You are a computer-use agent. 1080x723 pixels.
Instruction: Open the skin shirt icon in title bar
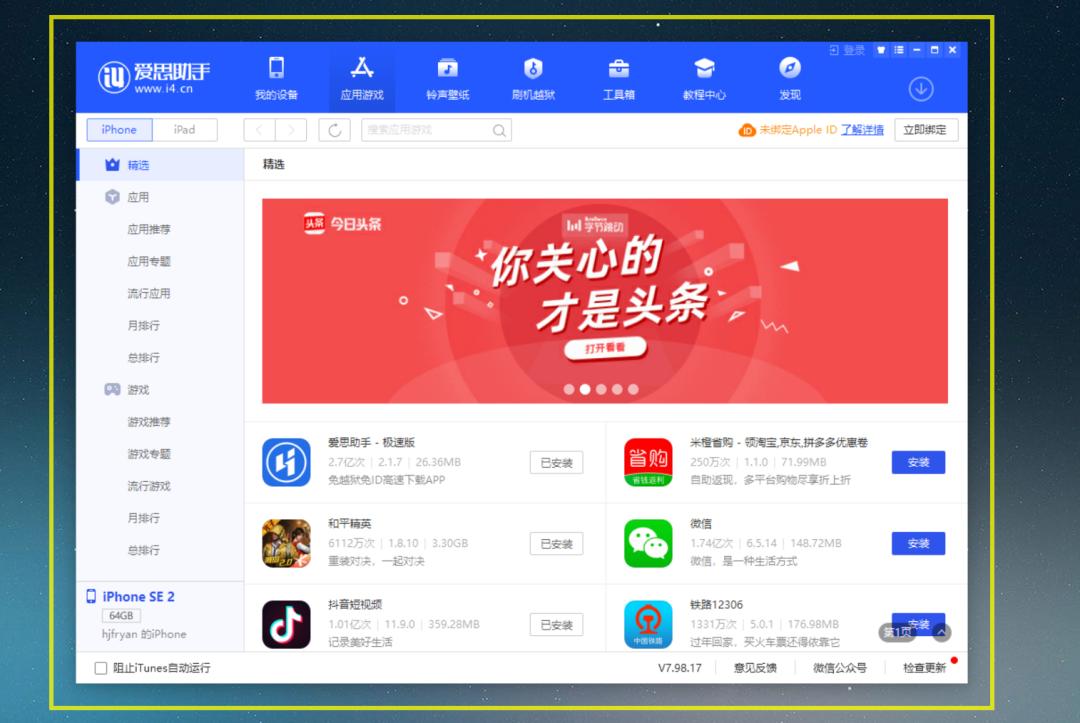tap(880, 50)
